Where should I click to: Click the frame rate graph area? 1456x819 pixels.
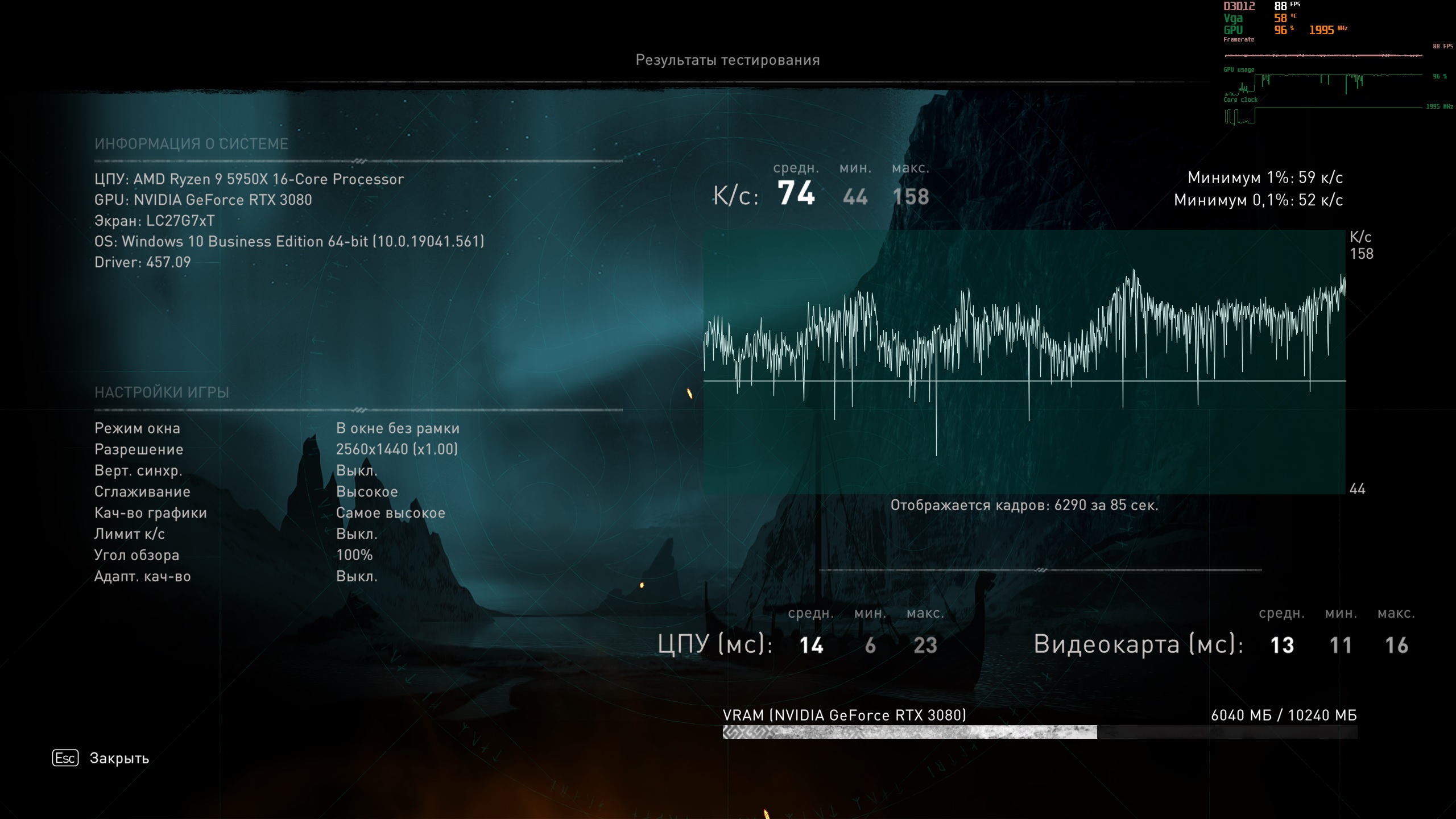point(1024,362)
